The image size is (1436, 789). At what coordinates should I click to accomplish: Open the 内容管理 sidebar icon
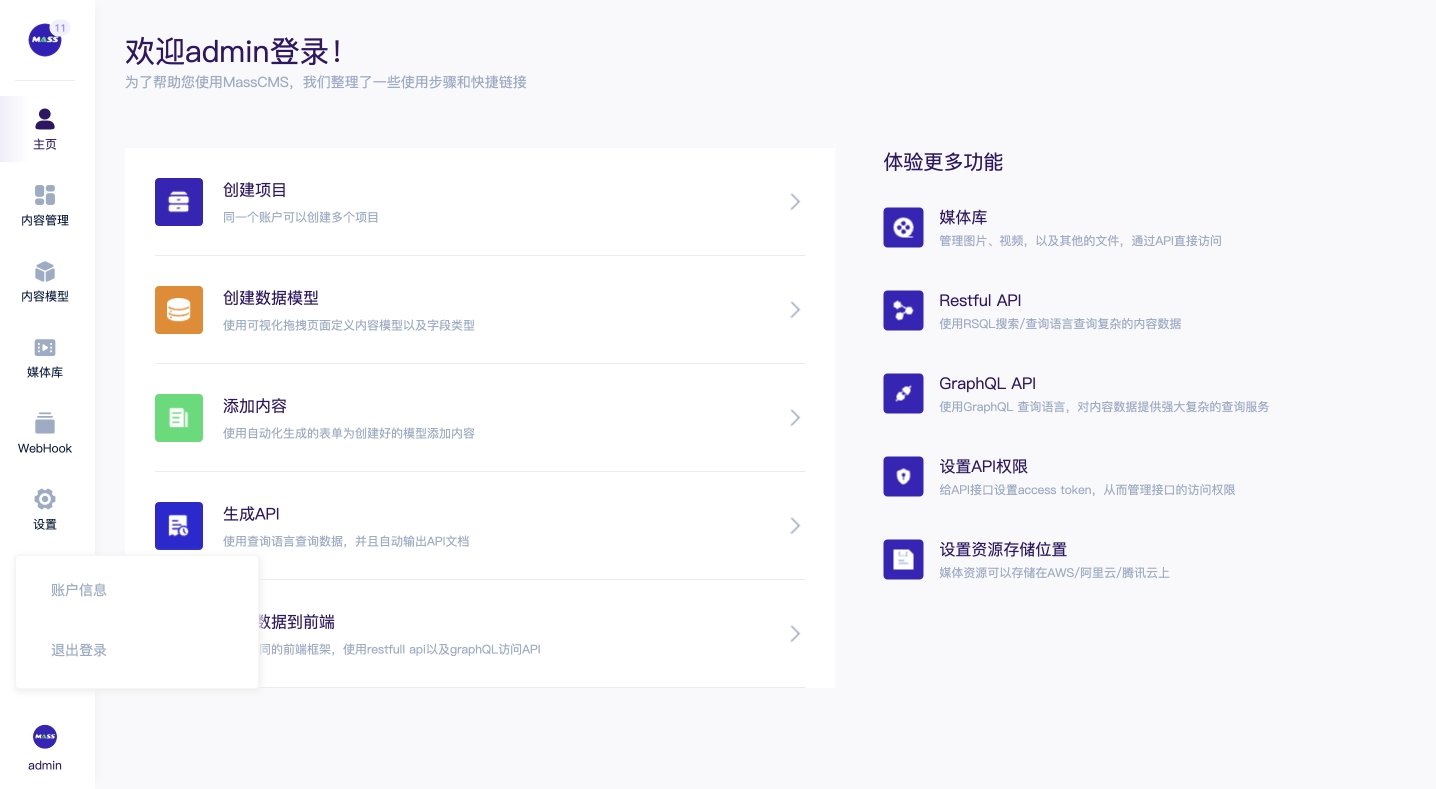pos(45,195)
